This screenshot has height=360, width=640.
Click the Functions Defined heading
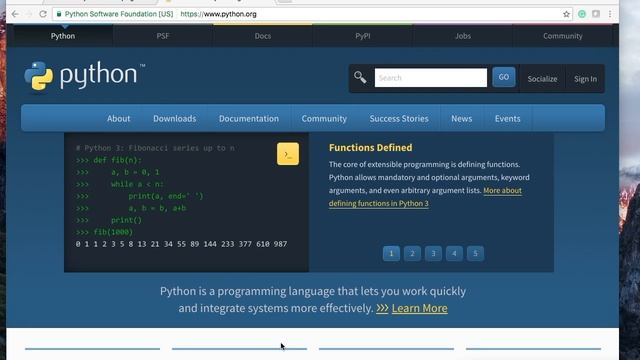click(x=371, y=147)
